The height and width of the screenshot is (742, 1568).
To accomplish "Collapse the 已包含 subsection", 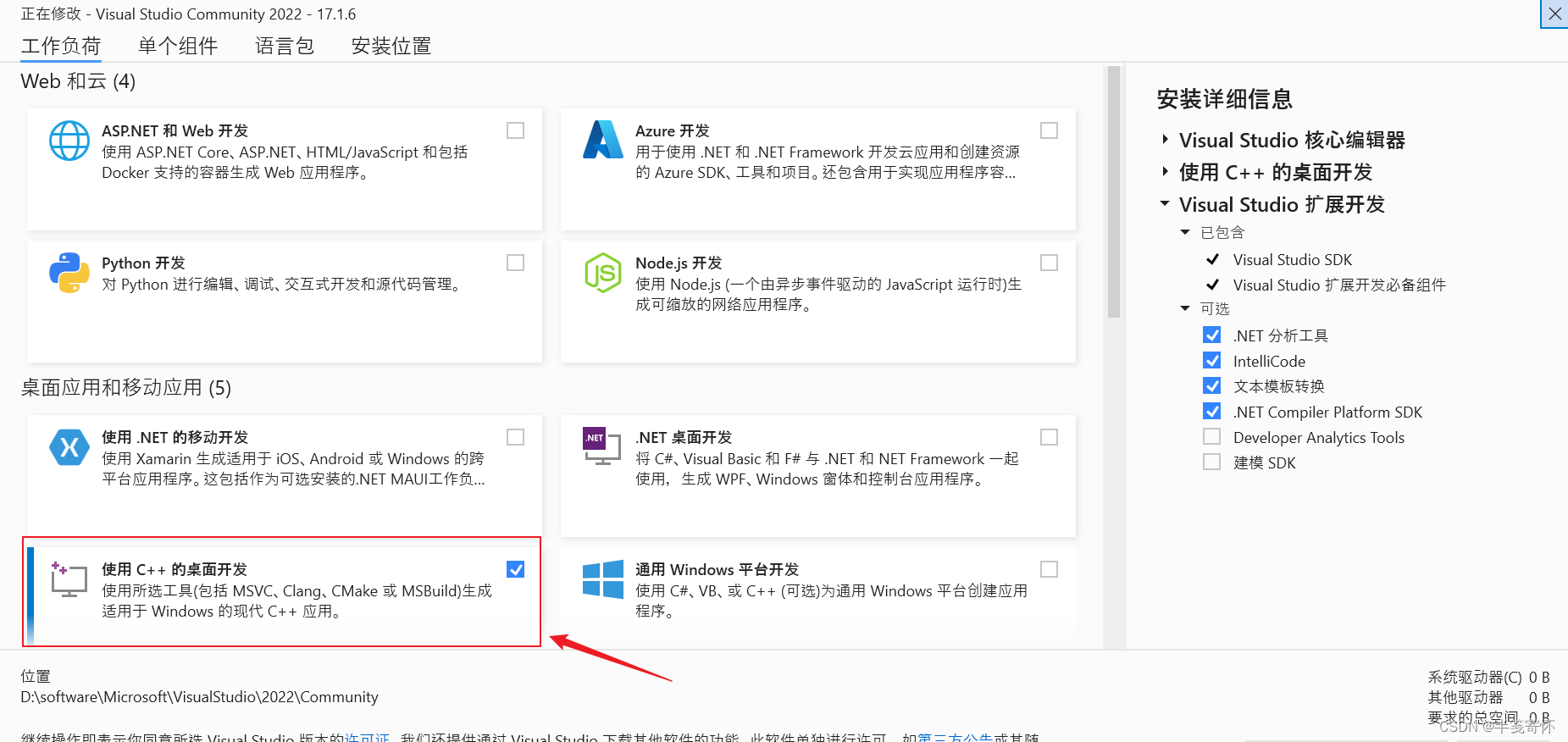I will click(1185, 232).
